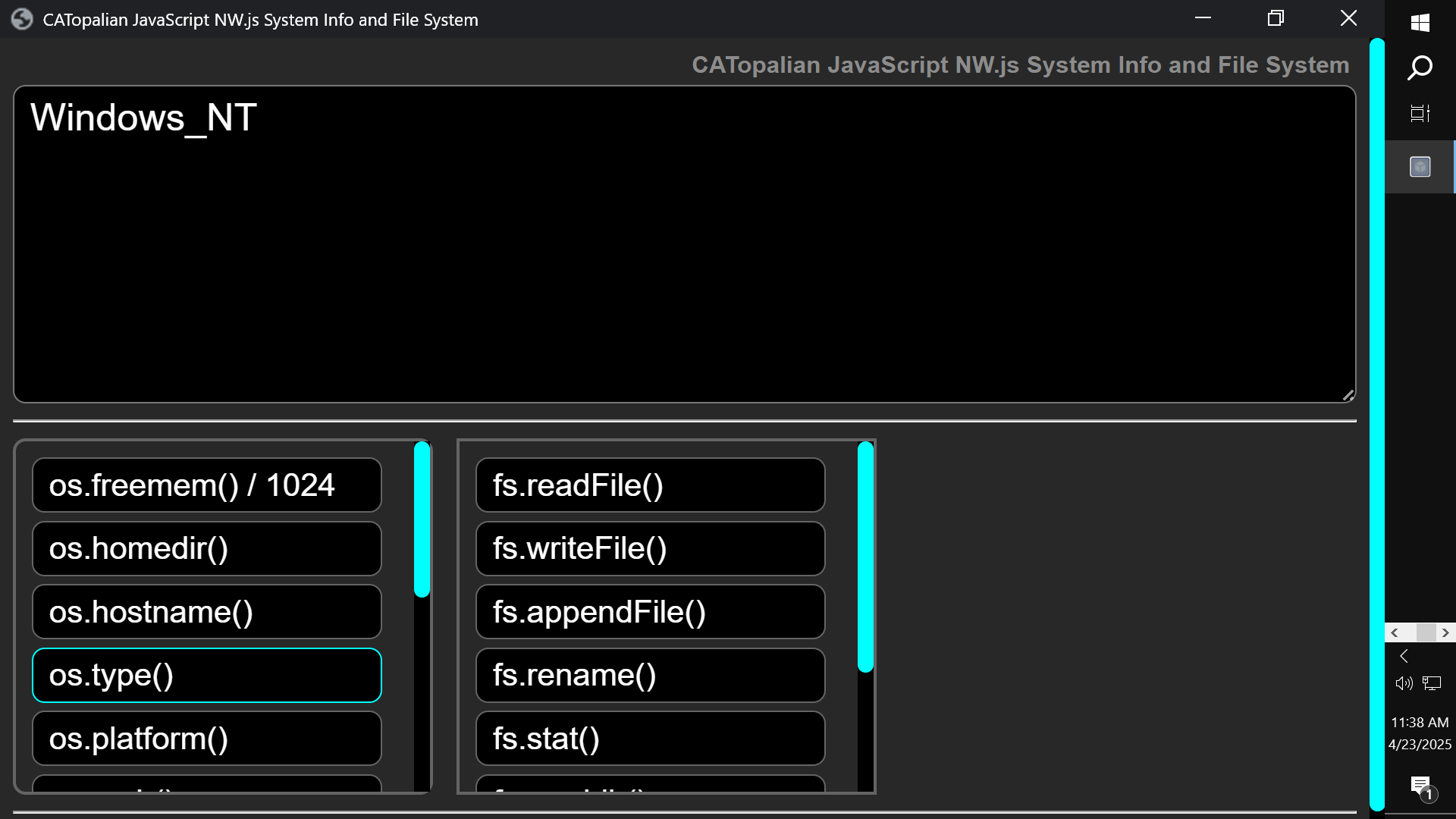Run the os.freemem() / 1024 command

[x=206, y=485]
